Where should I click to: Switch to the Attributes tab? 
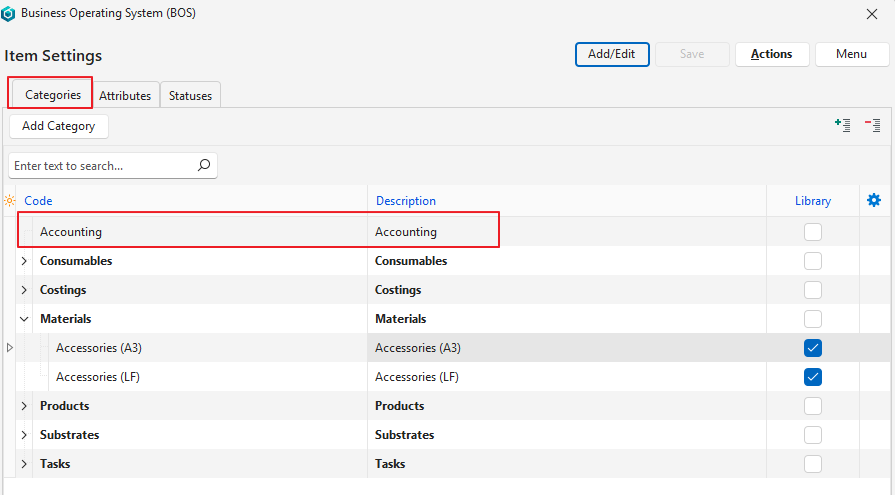click(125, 96)
